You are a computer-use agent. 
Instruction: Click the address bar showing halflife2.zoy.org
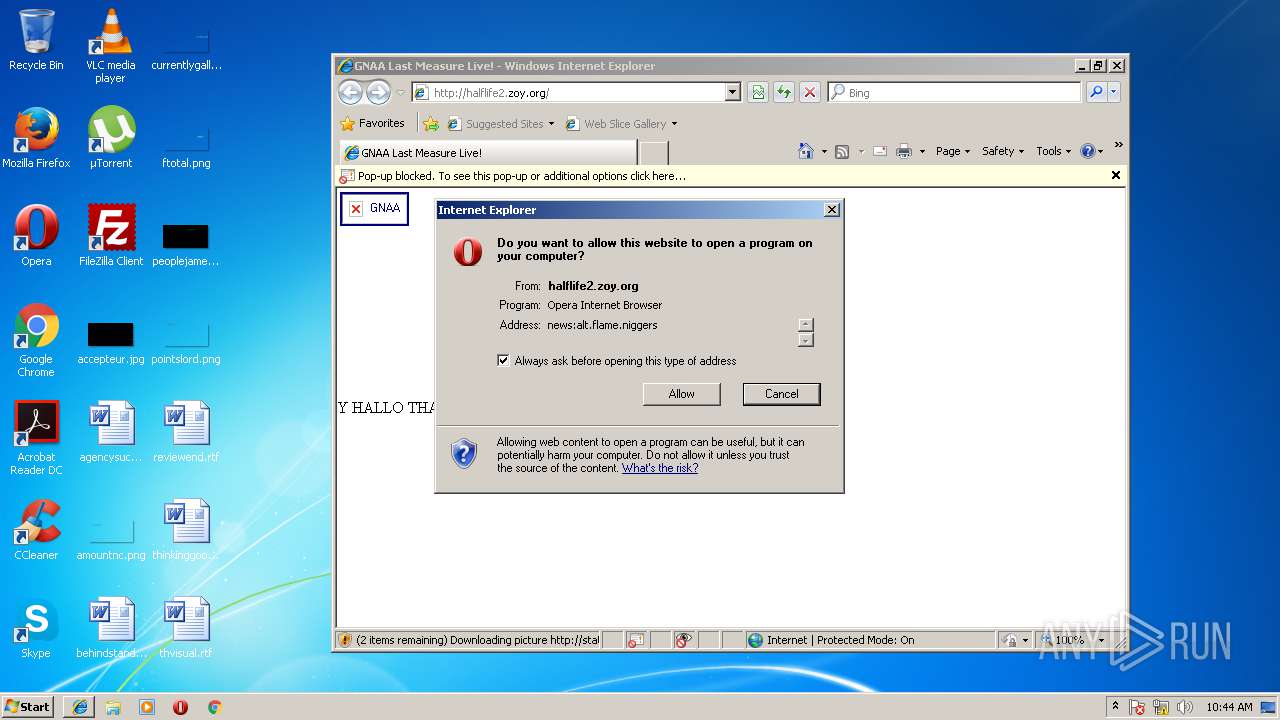coord(569,93)
